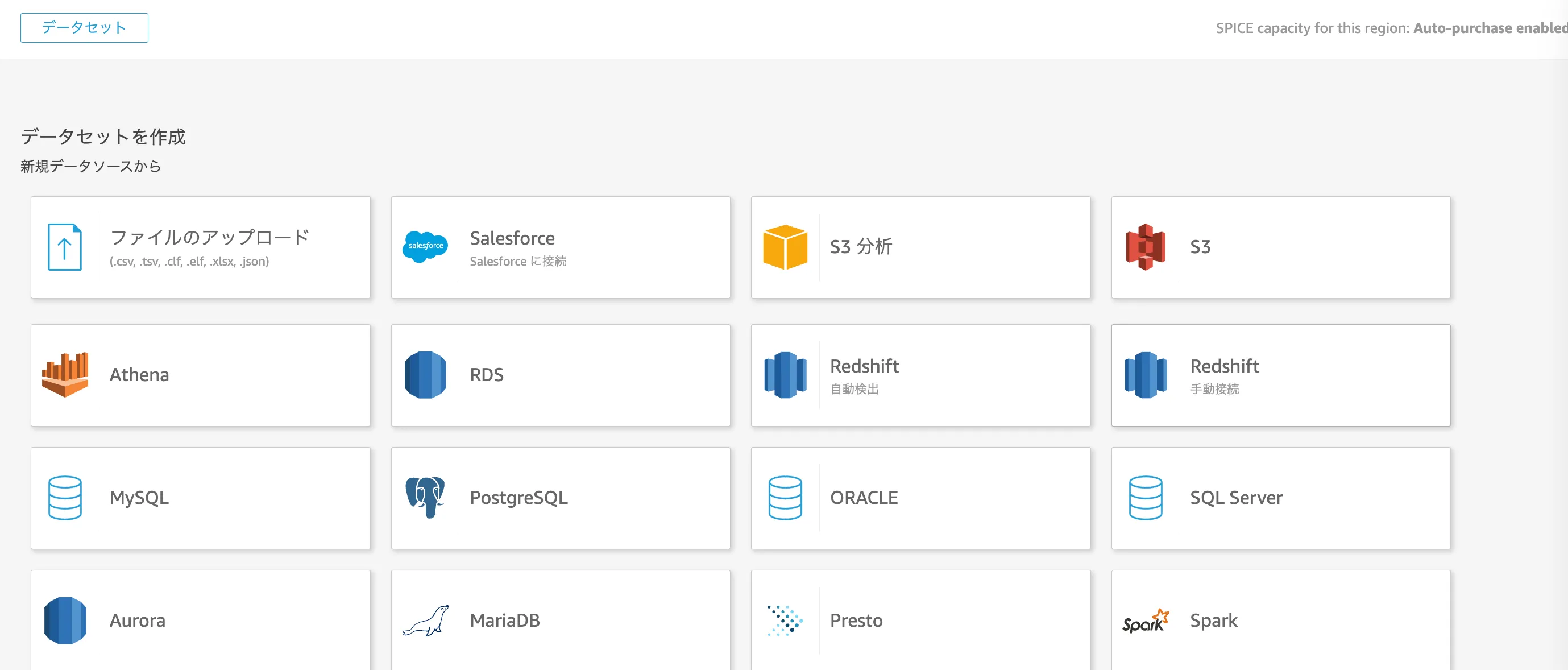Select the ORACLE data source card

click(x=920, y=498)
